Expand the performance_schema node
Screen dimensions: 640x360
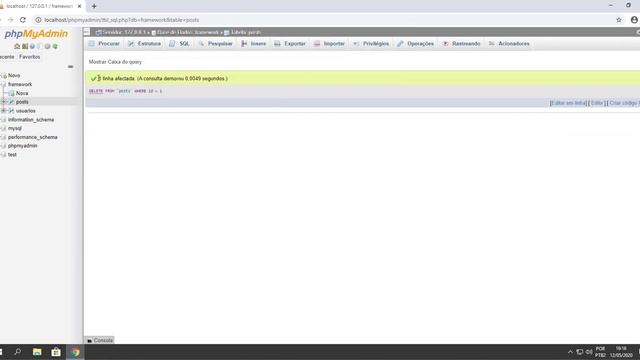(x=3, y=137)
